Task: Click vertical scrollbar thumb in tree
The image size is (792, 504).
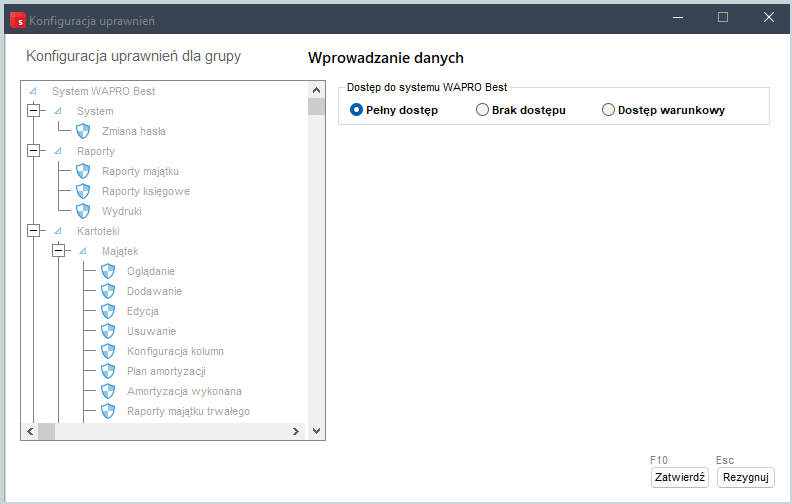Action: (x=317, y=107)
